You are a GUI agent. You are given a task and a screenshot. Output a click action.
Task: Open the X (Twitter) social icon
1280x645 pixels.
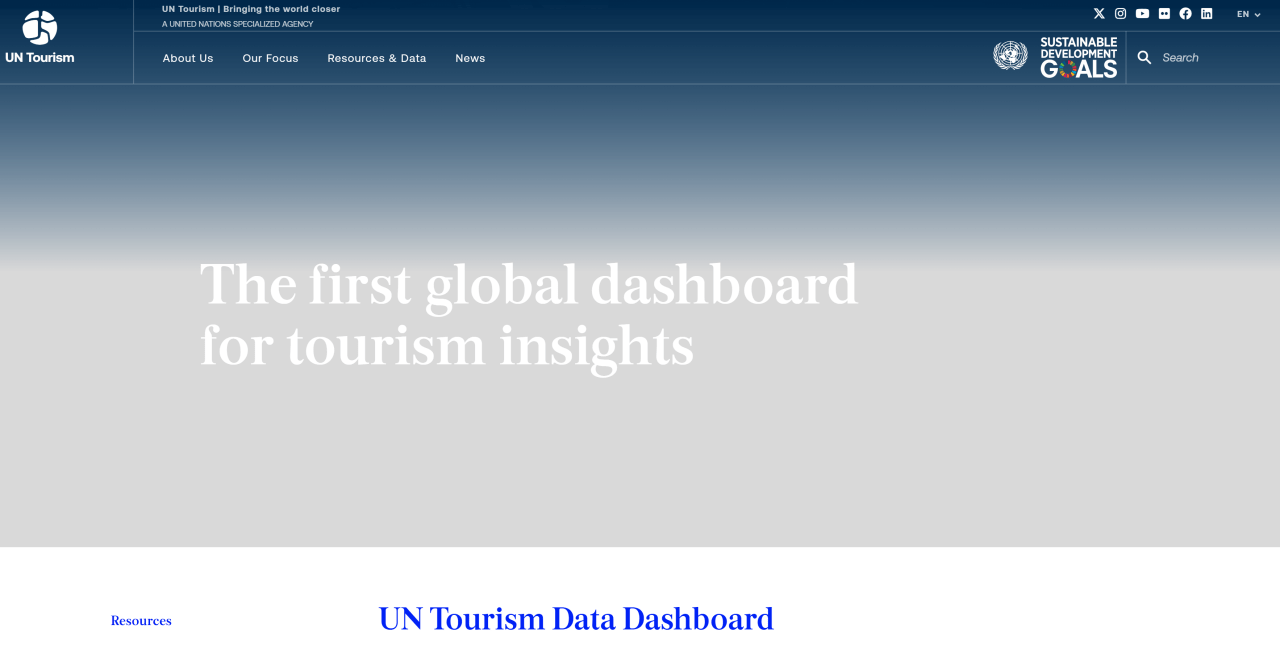pos(1099,14)
